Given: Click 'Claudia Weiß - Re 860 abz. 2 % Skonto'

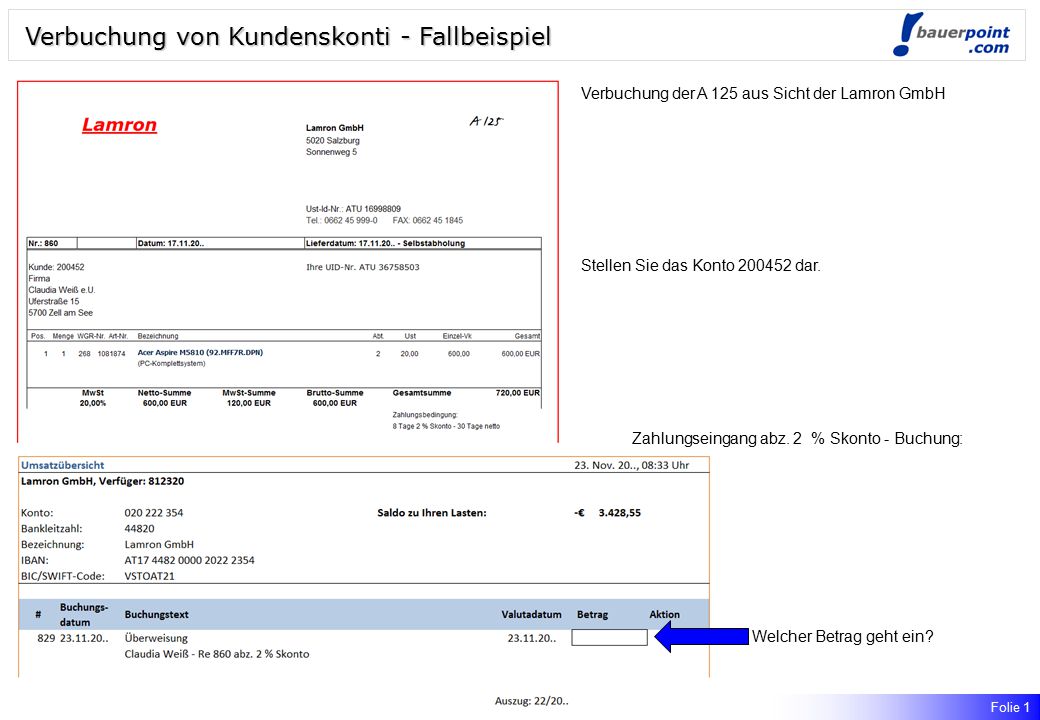Looking at the screenshot, I should click(217, 654).
